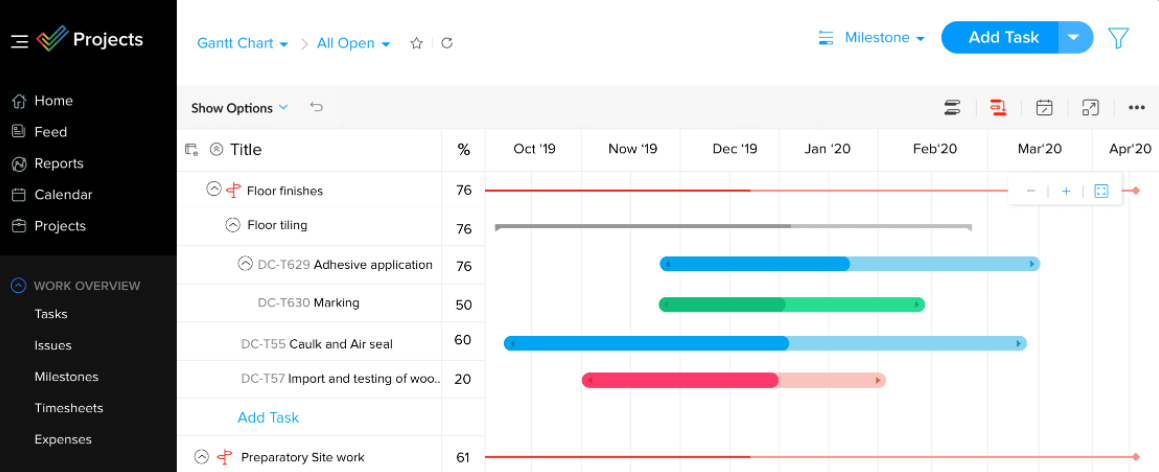Image resolution: width=1159 pixels, height=472 pixels.
Task: Click the Add Task link in task list
Action: click(x=268, y=417)
